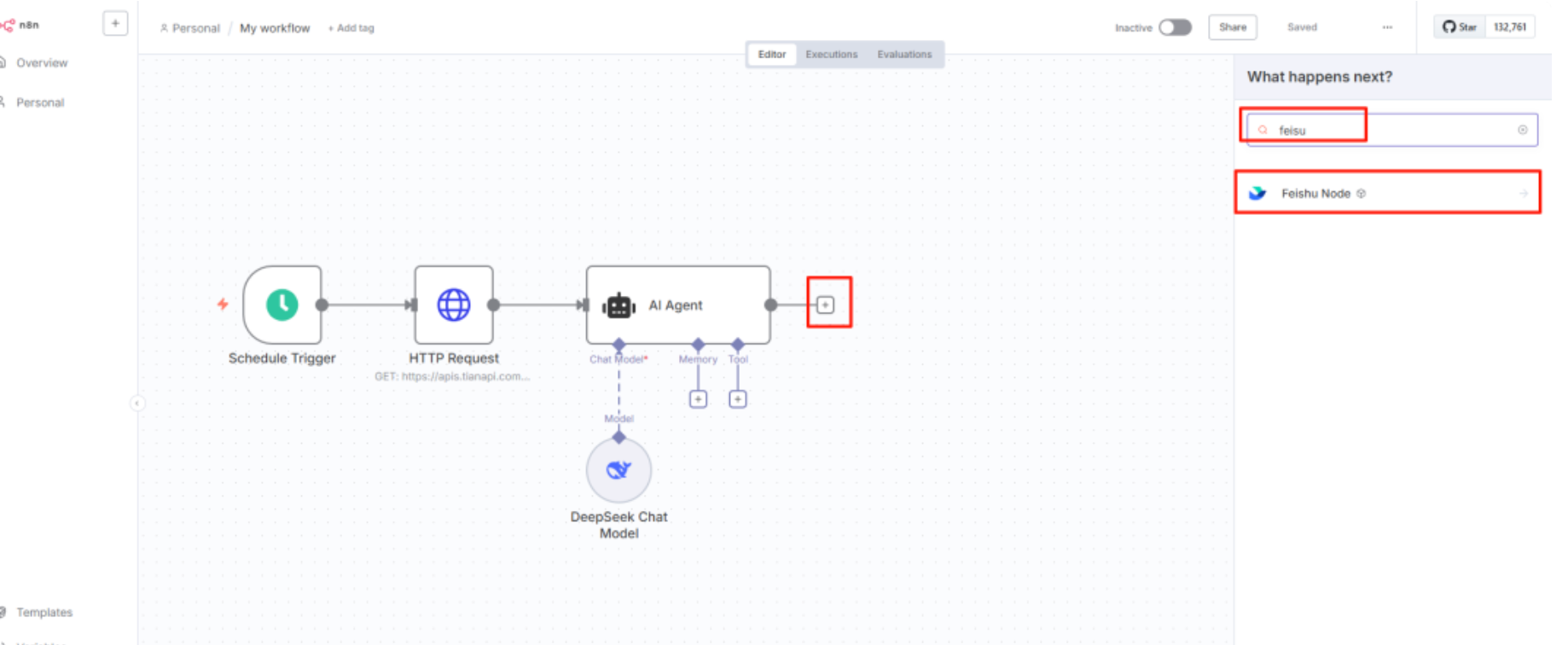This screenshot has height=645, width=1568.
Task: Click the Schedule Trigger label
Action: click(282, 358)
